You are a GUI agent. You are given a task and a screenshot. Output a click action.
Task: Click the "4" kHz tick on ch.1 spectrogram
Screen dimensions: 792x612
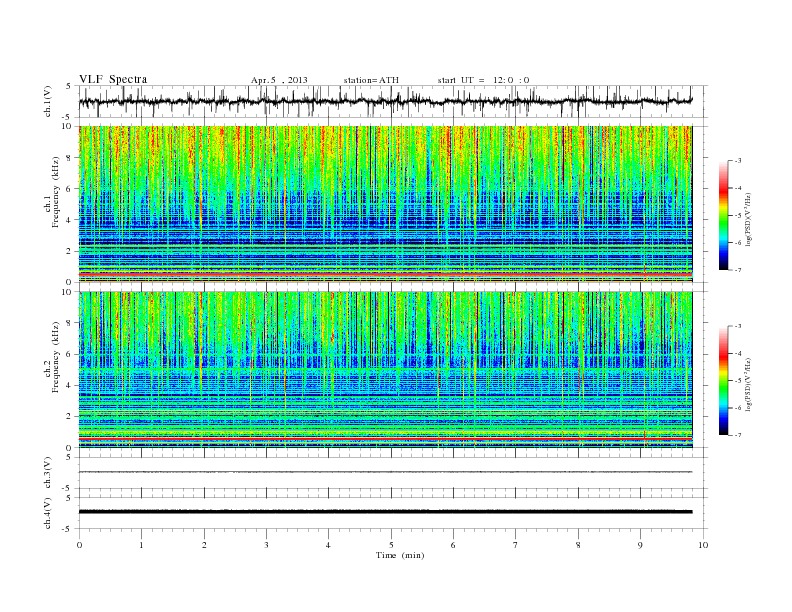click(70, 220)
